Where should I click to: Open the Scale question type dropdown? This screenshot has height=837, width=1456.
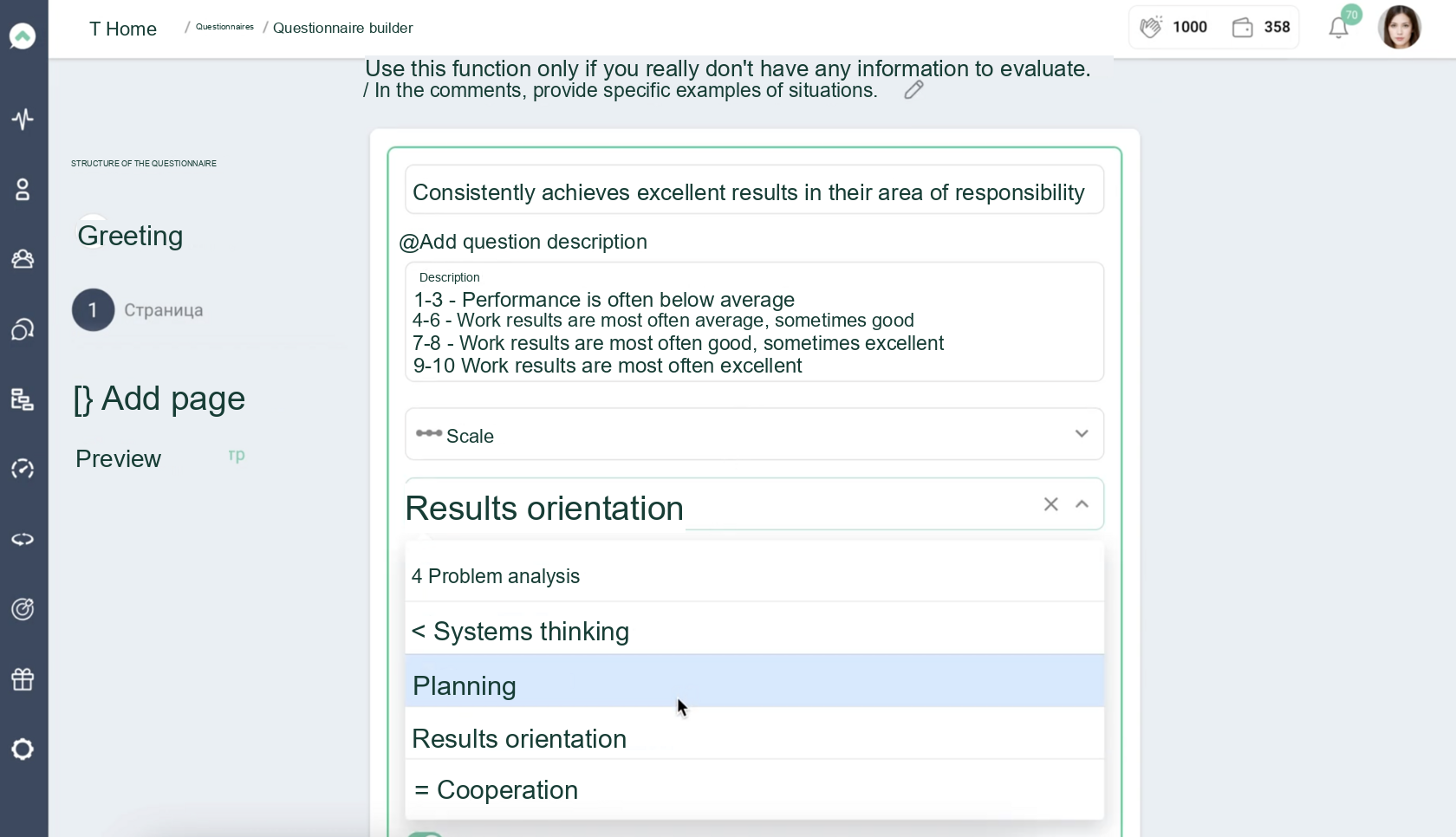pyautogui.click(x=754, y=434)
